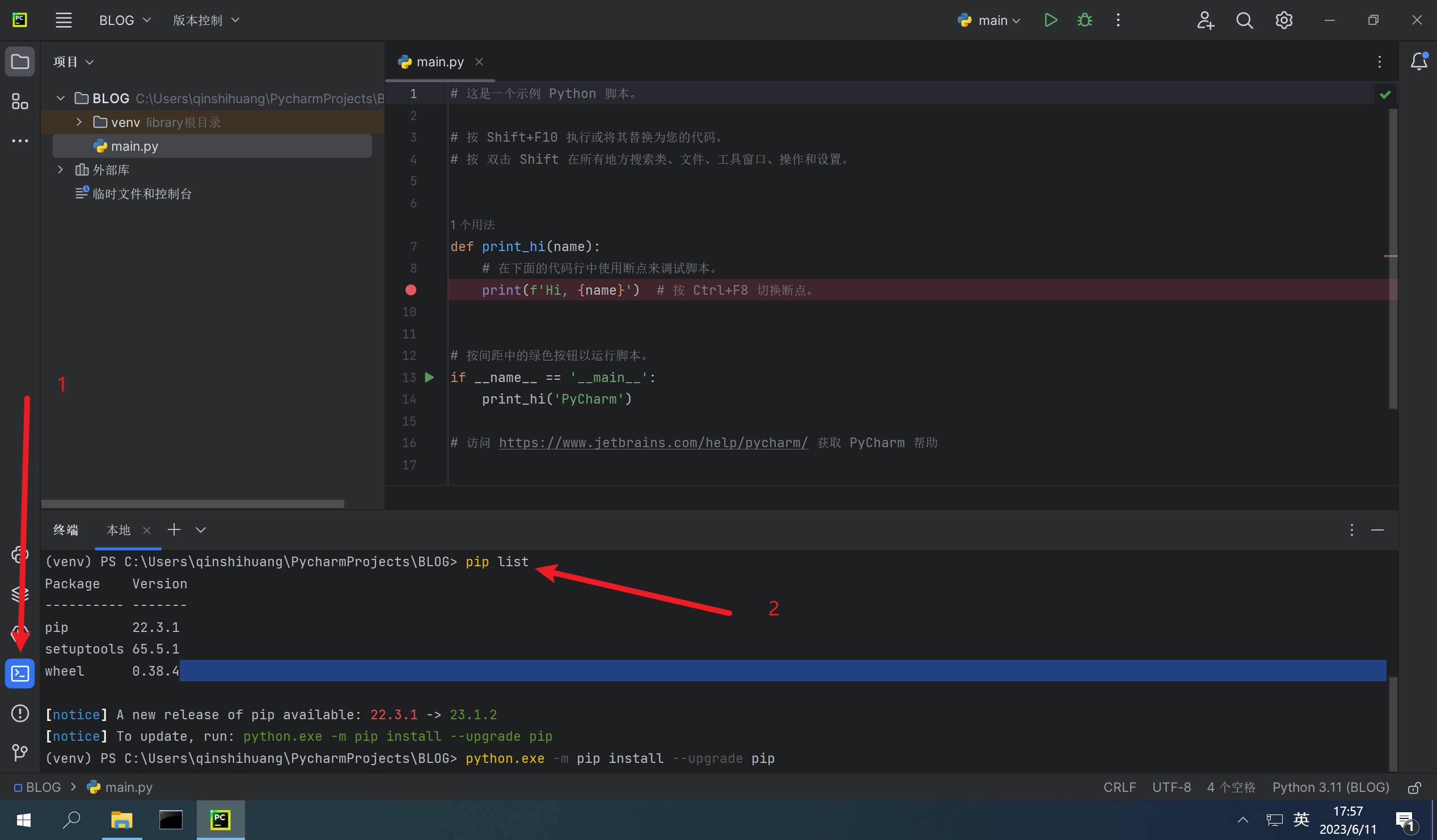Open the jetbrains.com help link

coord(653,443)
